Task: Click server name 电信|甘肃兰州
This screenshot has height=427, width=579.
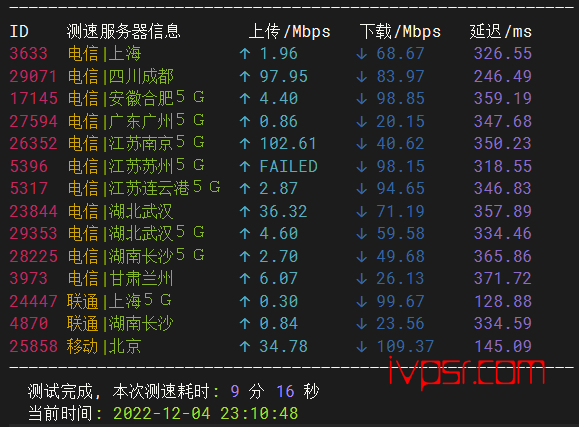Action: click(121, 279)
